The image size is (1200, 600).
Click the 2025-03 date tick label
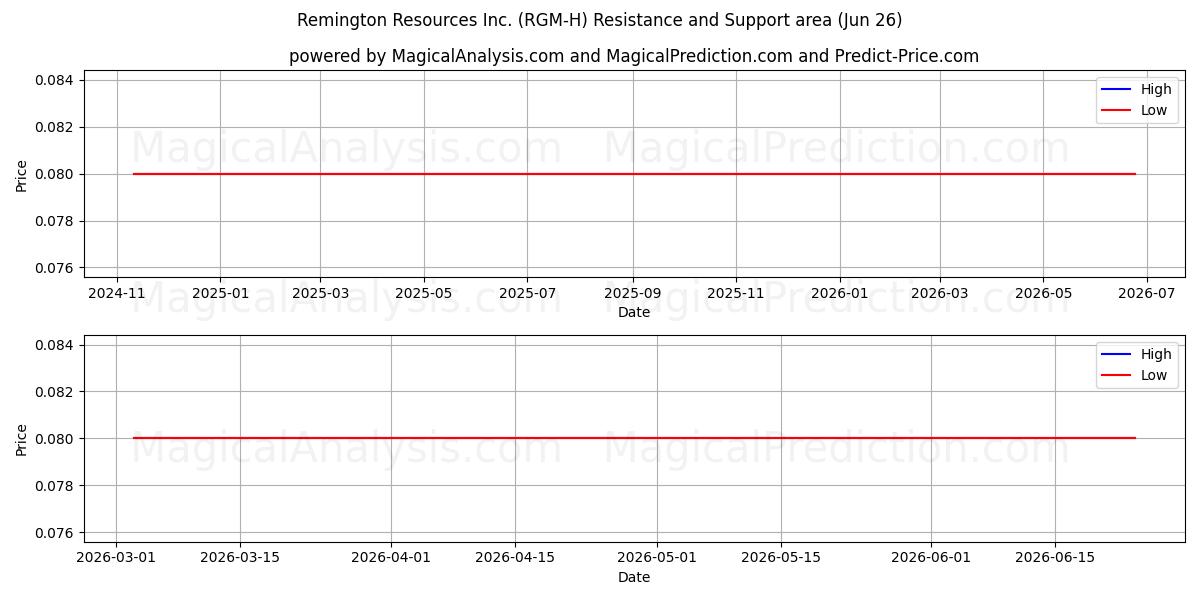pos(320,295)
